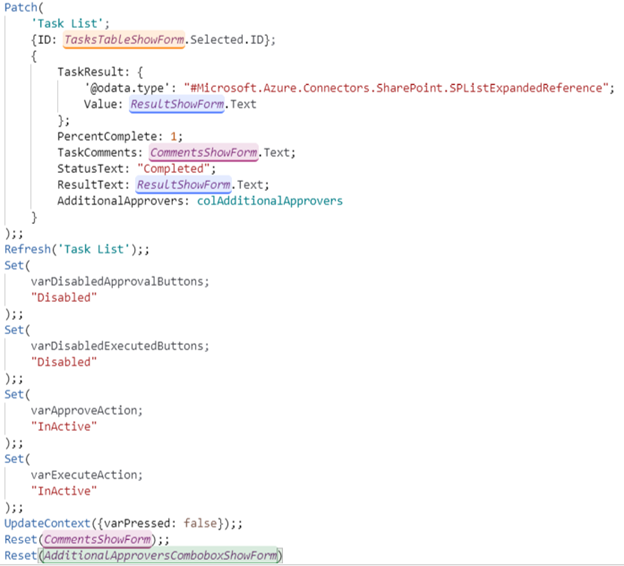Click the number 1 after PercentComplete
The width and height of the screenshot is (624, 566).
pyautogui.click(x=174, y=136)
